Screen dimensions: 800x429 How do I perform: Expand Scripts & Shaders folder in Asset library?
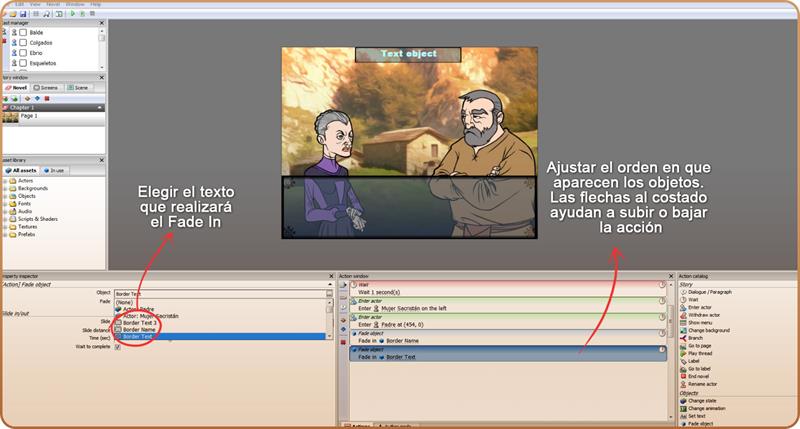tap(5, 219)
